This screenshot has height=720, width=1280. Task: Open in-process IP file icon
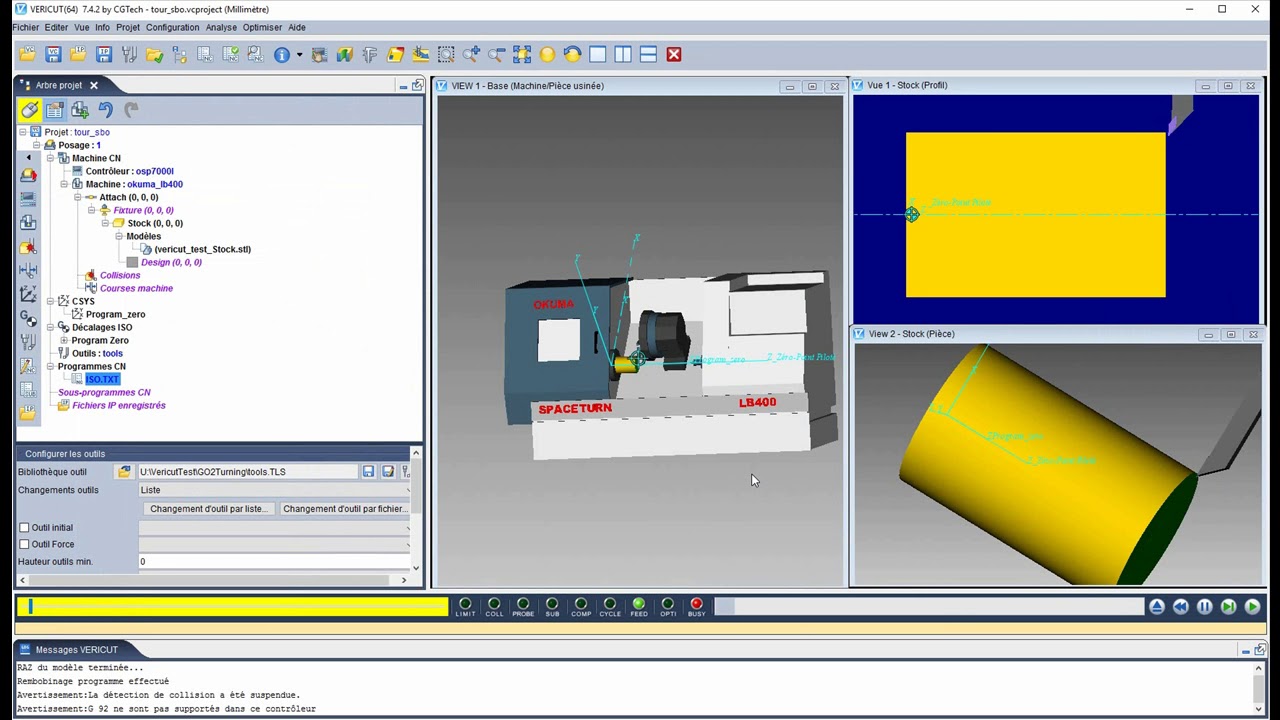pos(78,55)
